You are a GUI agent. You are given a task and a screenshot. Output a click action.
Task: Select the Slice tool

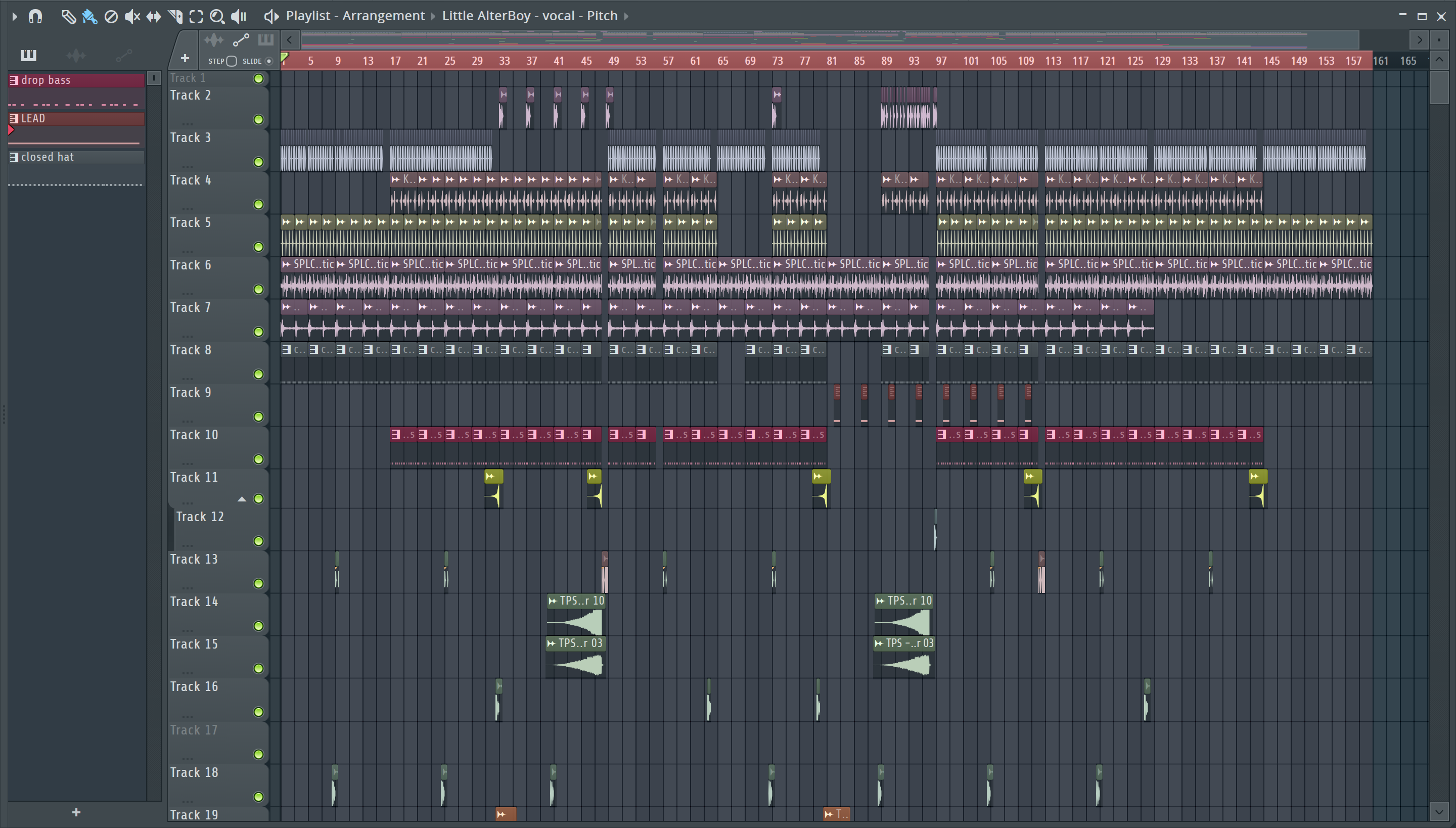[x=175, y=17]
